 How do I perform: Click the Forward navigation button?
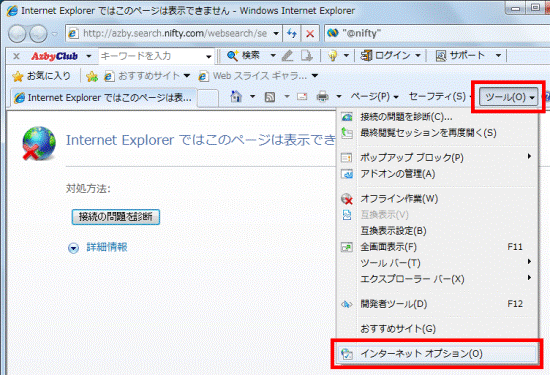(38, 34)
